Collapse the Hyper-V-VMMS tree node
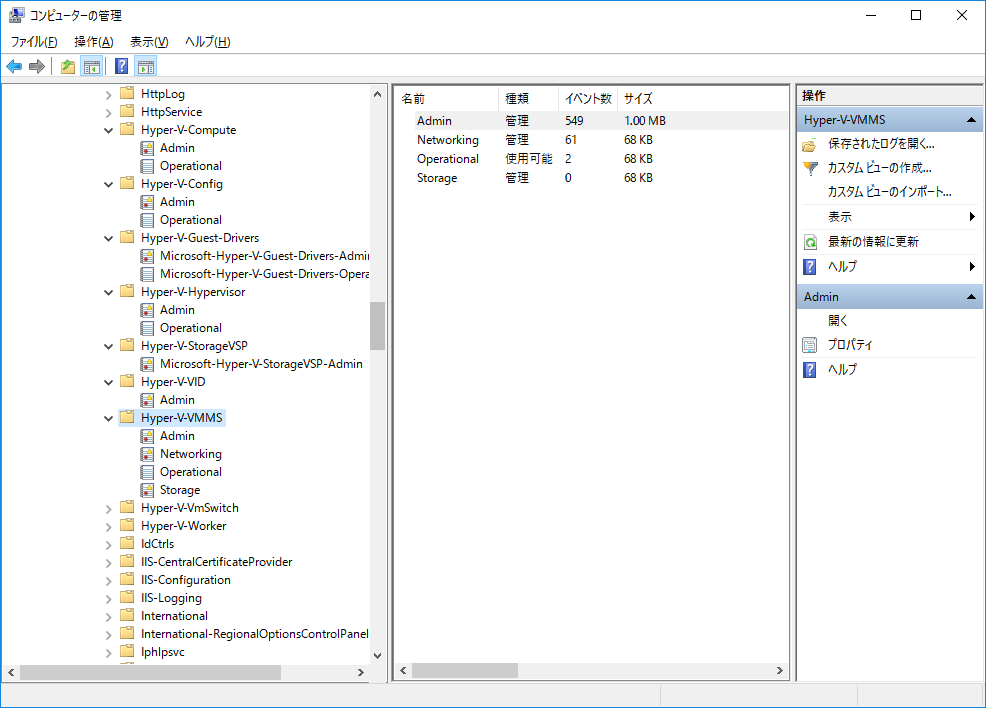Screen dimensions: 986x708 (x=108, y=418)
